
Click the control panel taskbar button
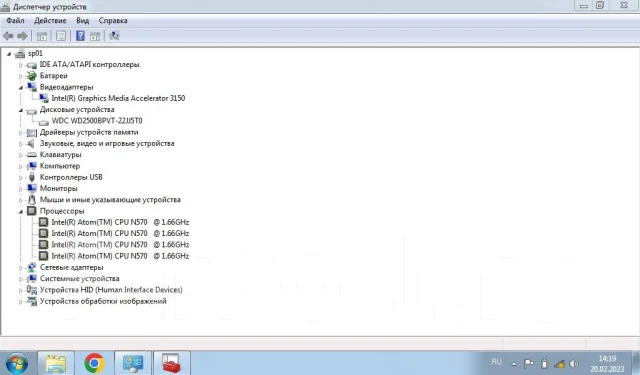tap(133, 363)
